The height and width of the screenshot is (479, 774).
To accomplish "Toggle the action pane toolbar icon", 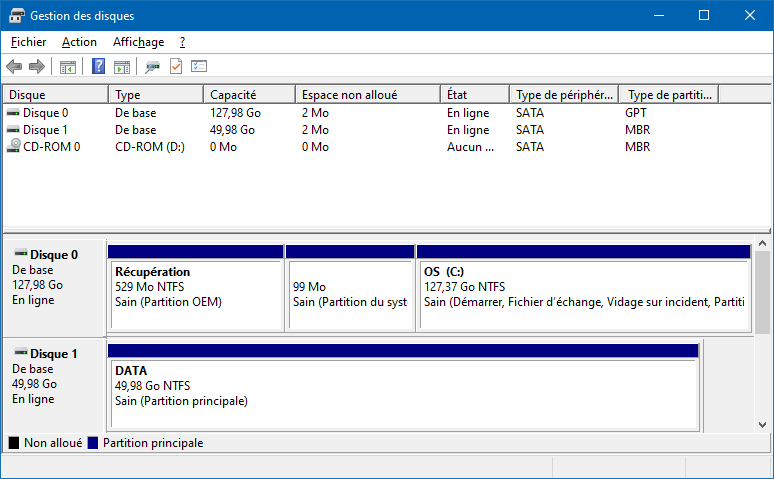I will (122, 67).
